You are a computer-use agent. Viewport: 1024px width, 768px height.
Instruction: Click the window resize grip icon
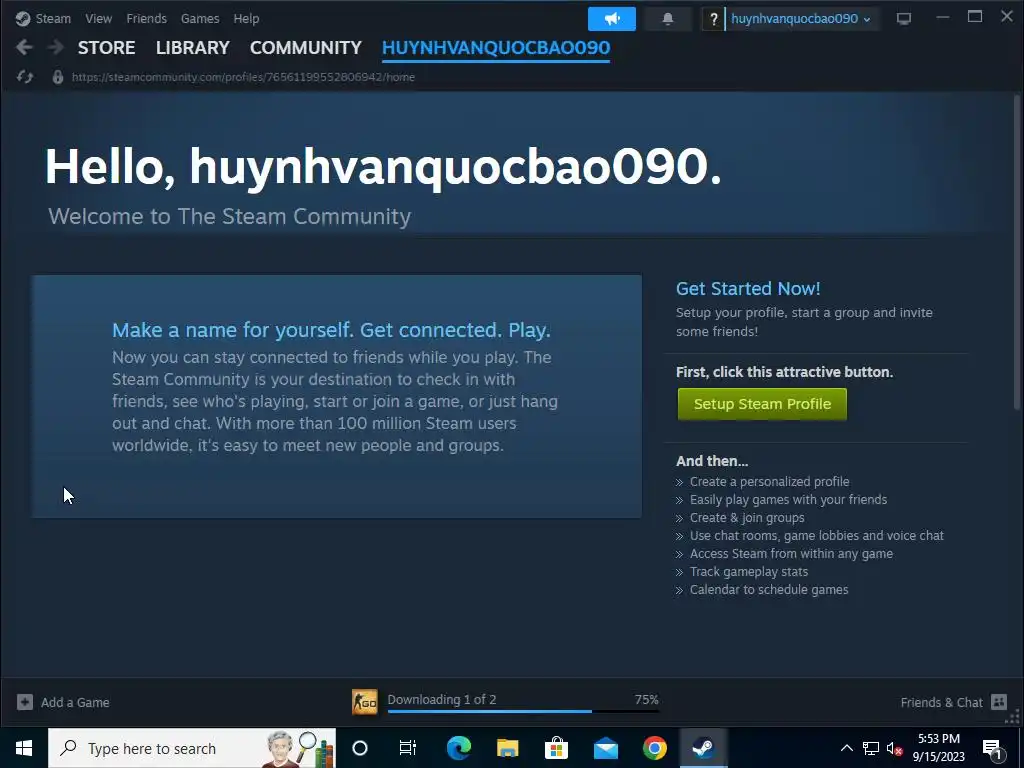coord(1012,717)
